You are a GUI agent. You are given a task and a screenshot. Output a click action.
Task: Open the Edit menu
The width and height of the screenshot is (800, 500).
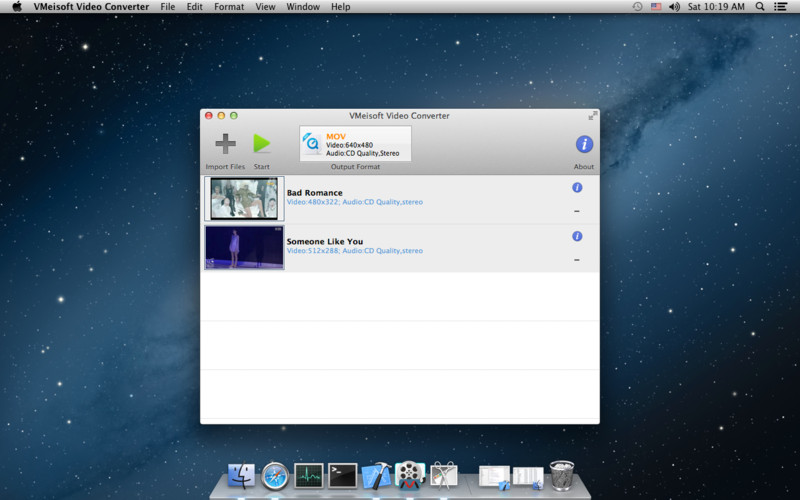pyautogui.click(x=194, y=7)
